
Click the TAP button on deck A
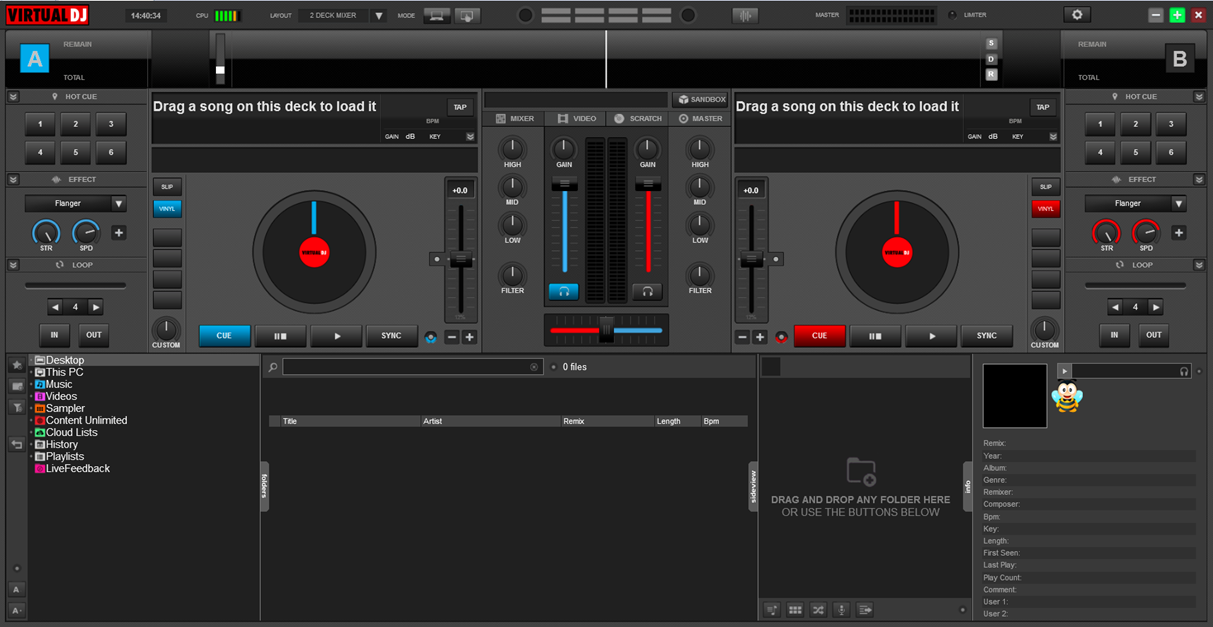[460, 107]
